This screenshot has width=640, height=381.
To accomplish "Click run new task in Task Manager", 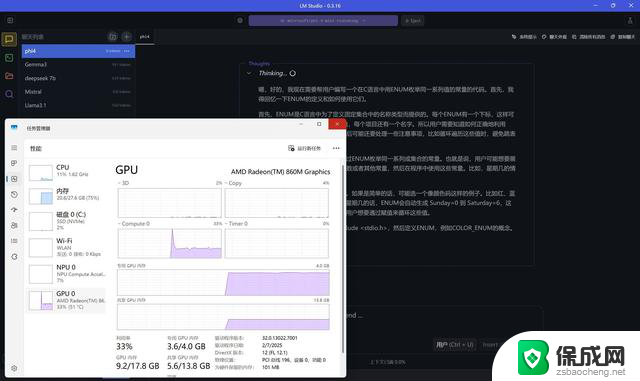I will pyautogui.click(x=304, y=148).
